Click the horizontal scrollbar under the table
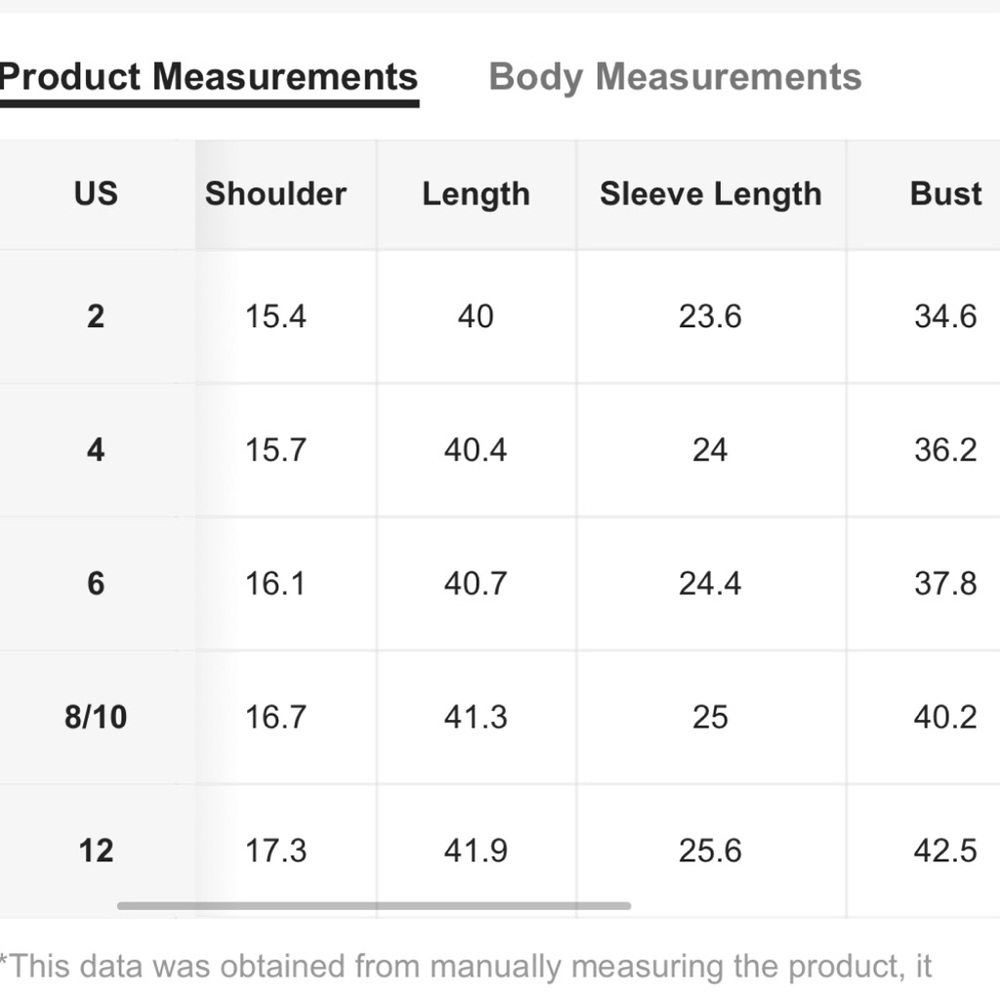Image resolution: width=1000 pixels, height=1000 pixels. pyautogui.click(x=374, y=906)
